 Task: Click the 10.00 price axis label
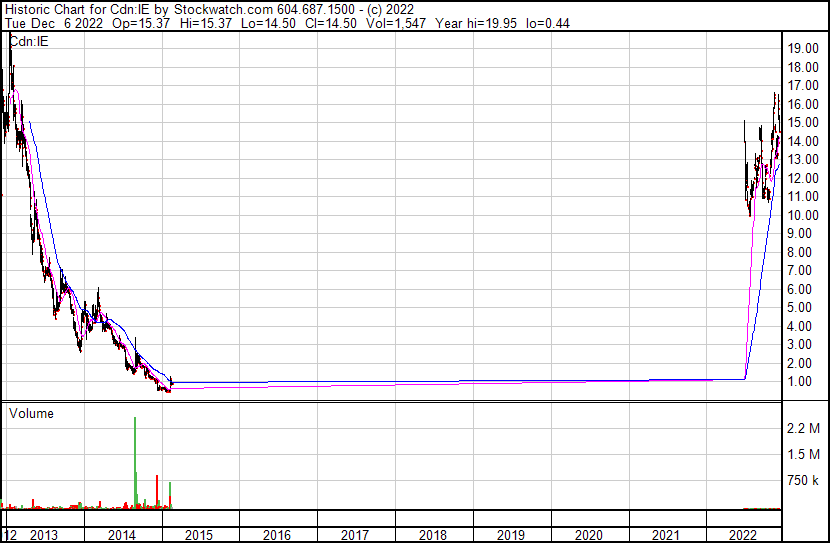pyautogui.click(x=803, y=215)
